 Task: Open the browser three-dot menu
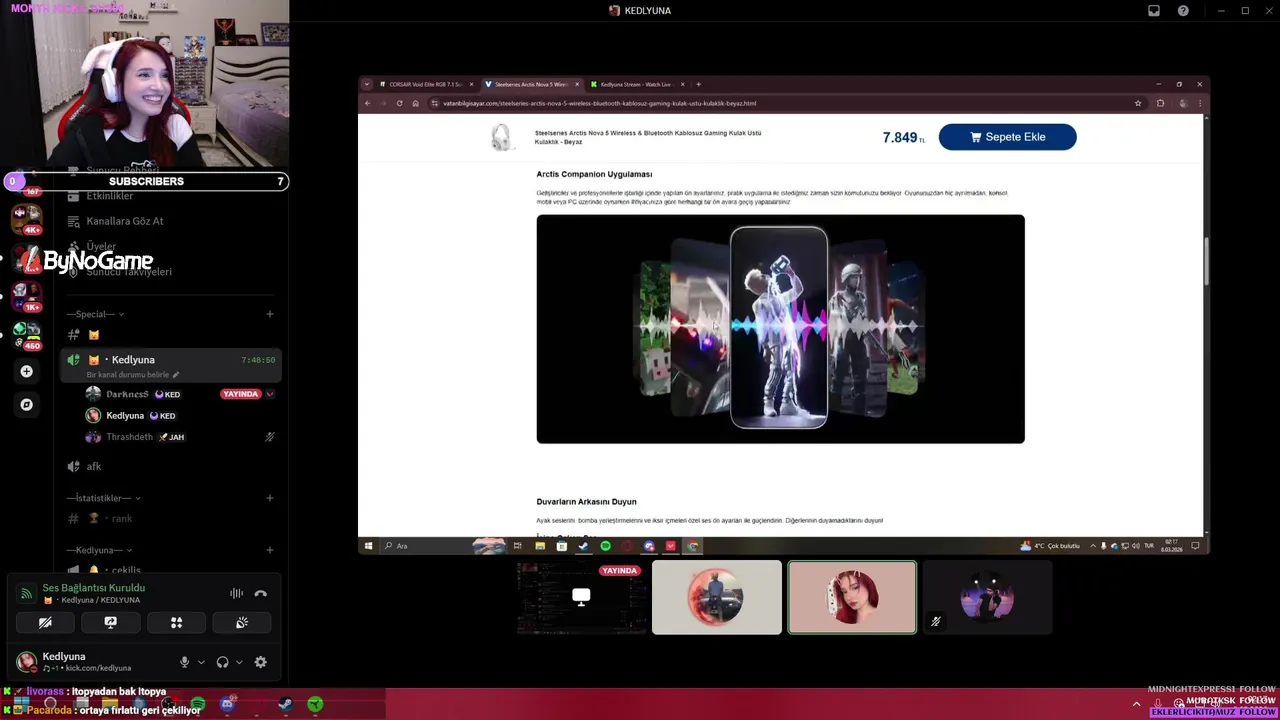pos(1199,103)
